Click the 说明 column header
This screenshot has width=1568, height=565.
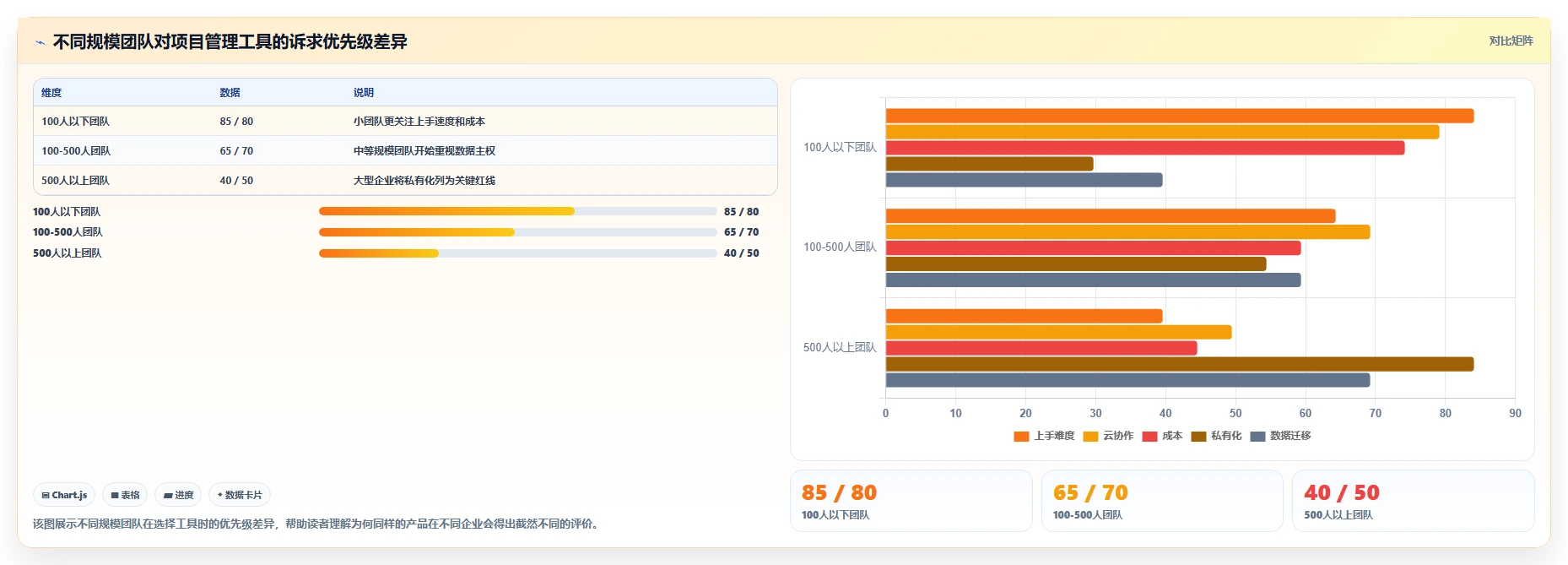tap(363, 93)
